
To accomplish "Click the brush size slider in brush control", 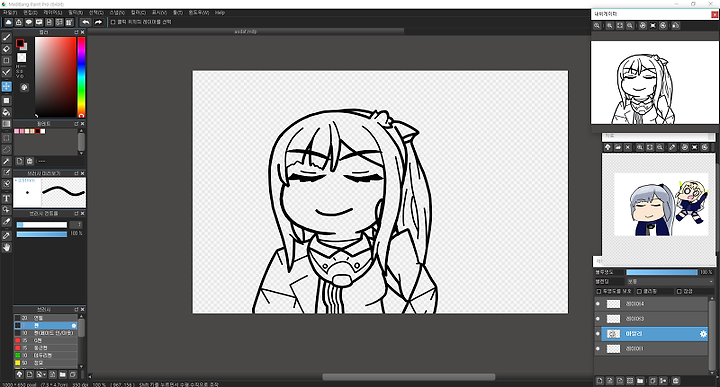I will [42, 224].
